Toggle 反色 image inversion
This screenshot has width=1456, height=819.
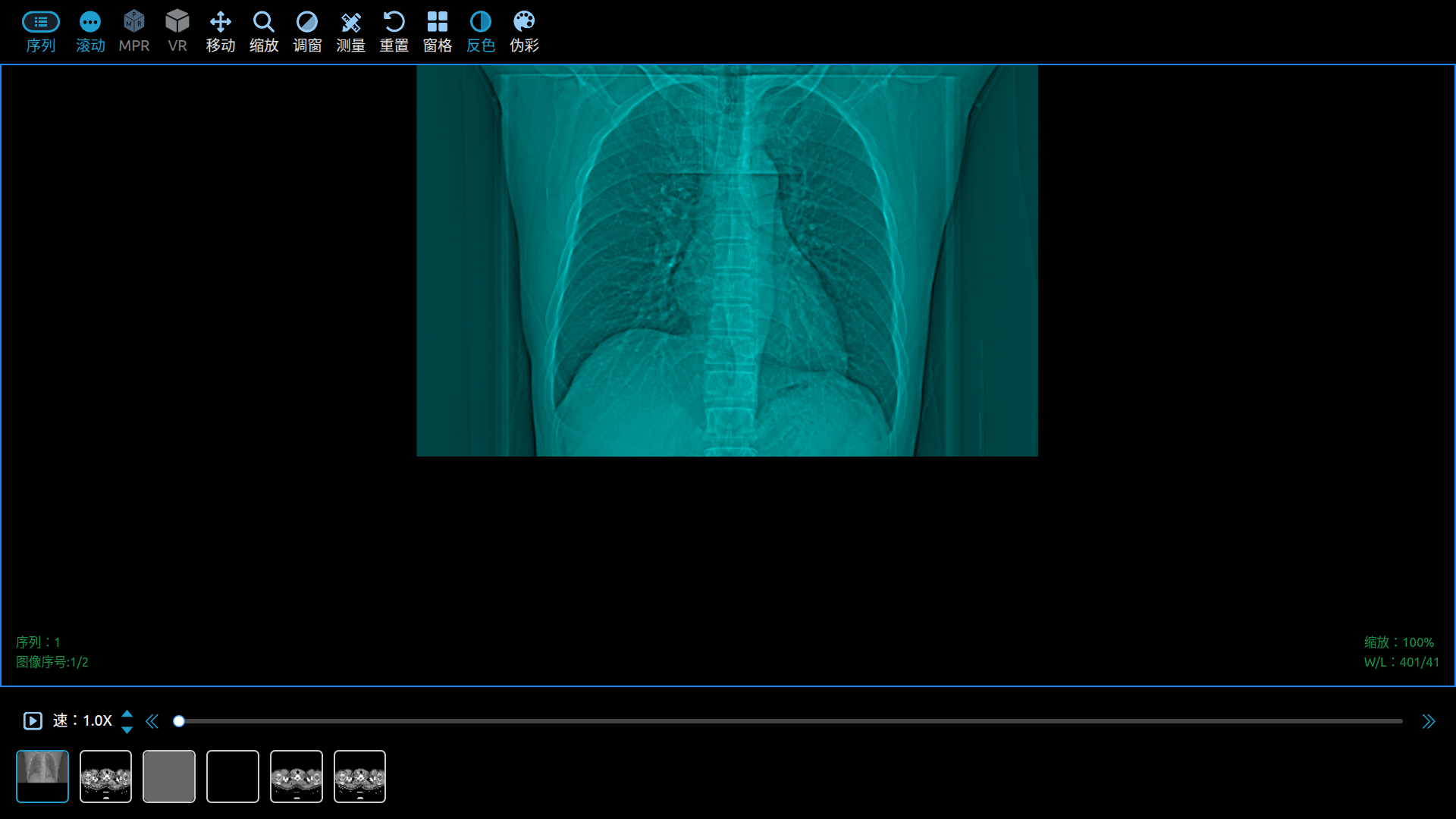click(481, 30)
